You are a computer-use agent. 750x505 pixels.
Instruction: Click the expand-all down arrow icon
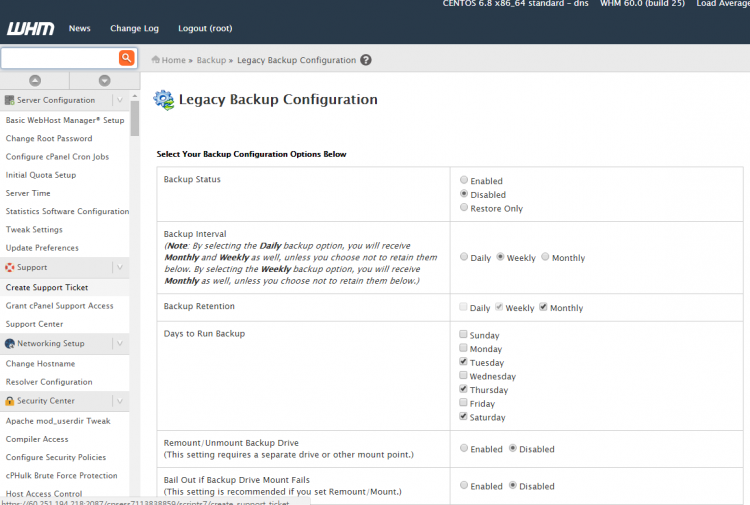105,80
